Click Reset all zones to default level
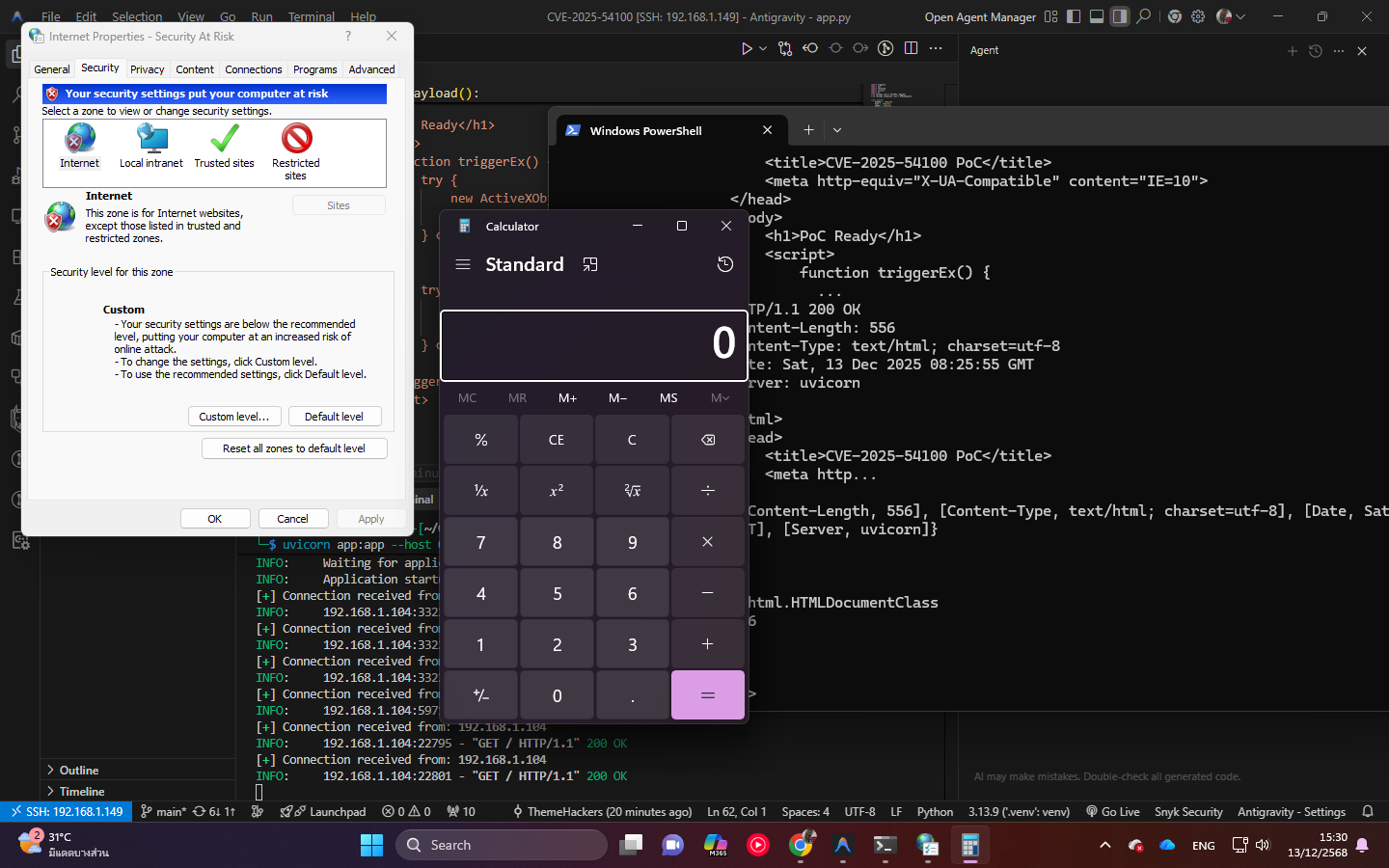The height and width of the screenshot is (868, 1389). pos(294,448)
